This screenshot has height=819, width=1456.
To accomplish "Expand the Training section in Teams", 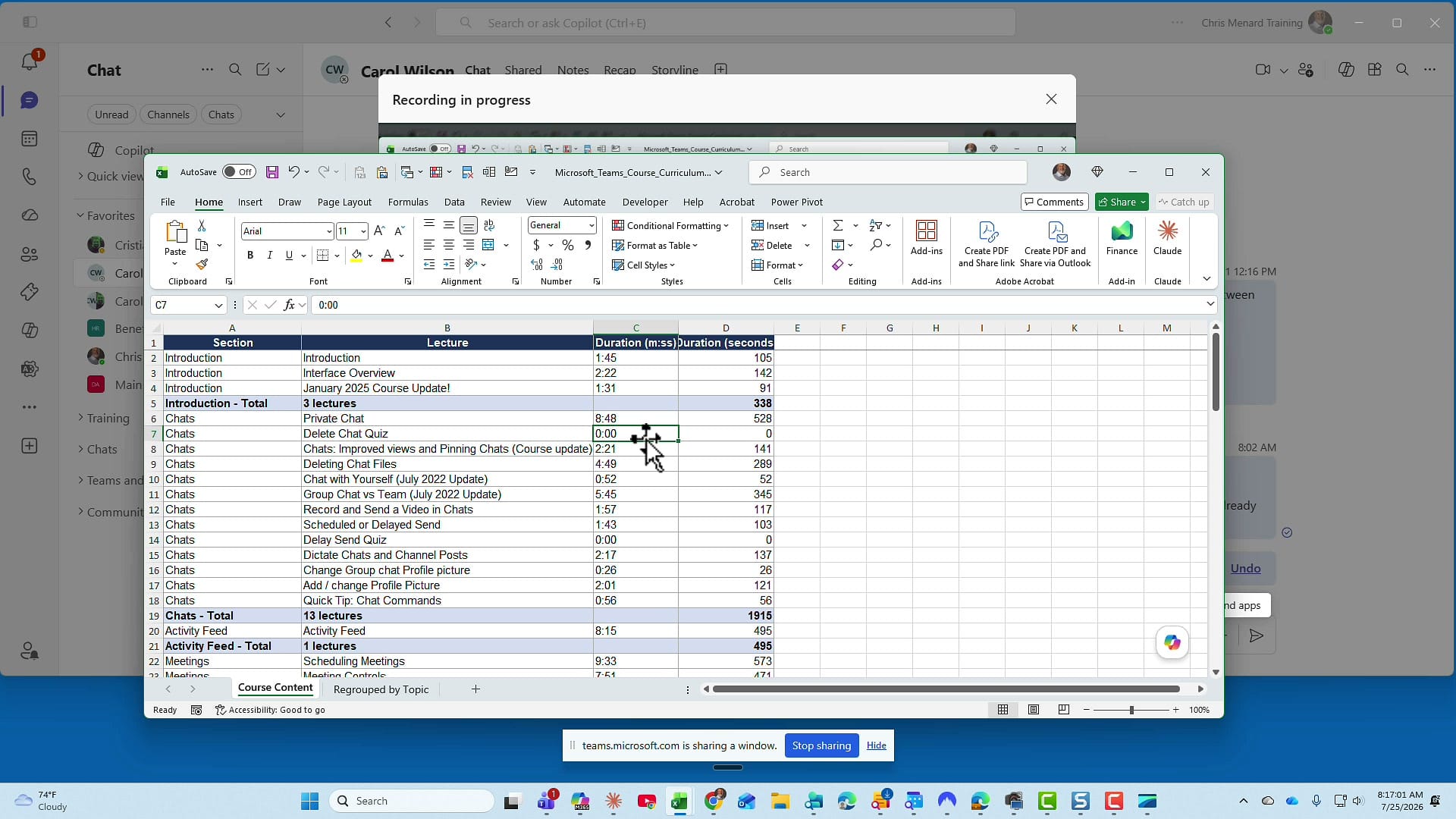I will tap(80, 418).
